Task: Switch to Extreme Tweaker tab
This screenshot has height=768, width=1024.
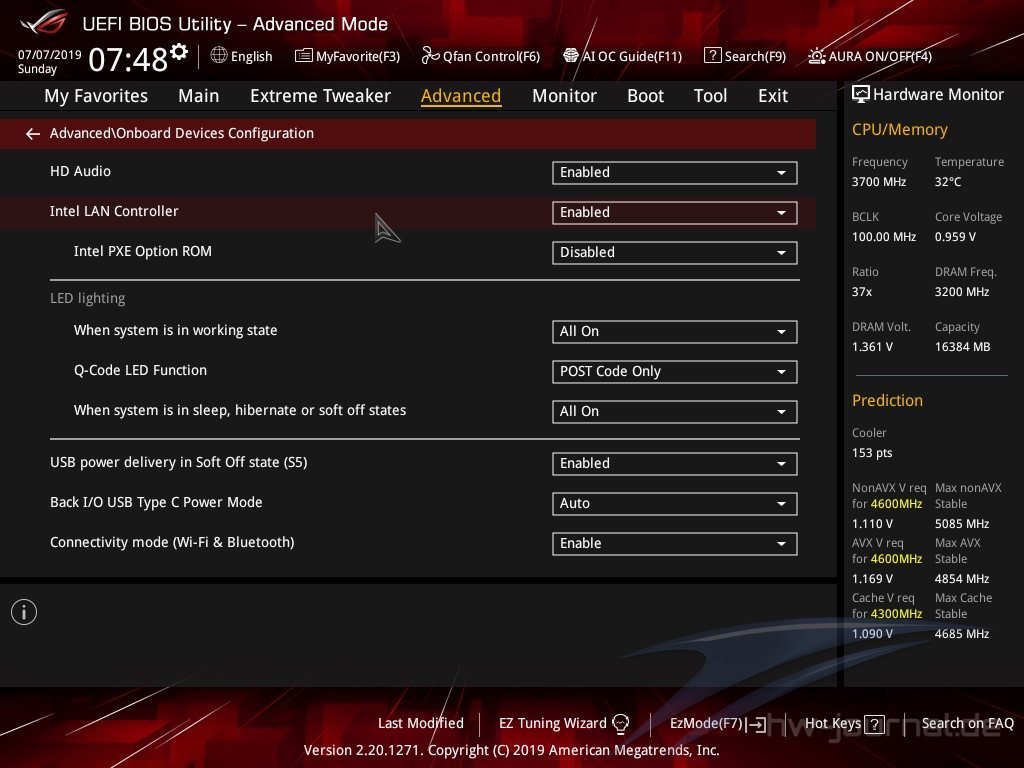Action: (x=320, y=96)
